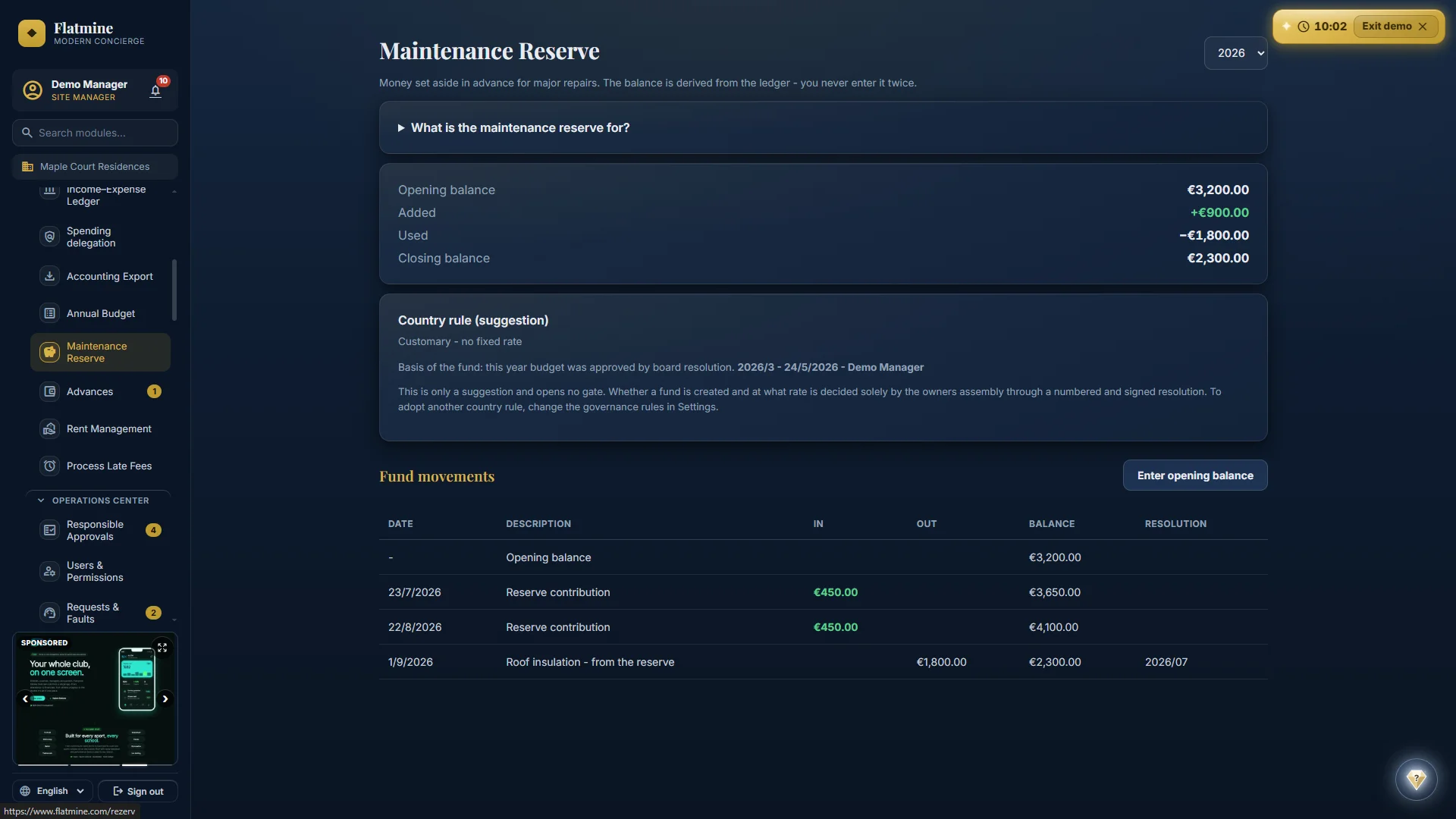Expand the sponsored ad fullscreen icon
This screenshot has height=819, width=1456.
pos(162,648)
